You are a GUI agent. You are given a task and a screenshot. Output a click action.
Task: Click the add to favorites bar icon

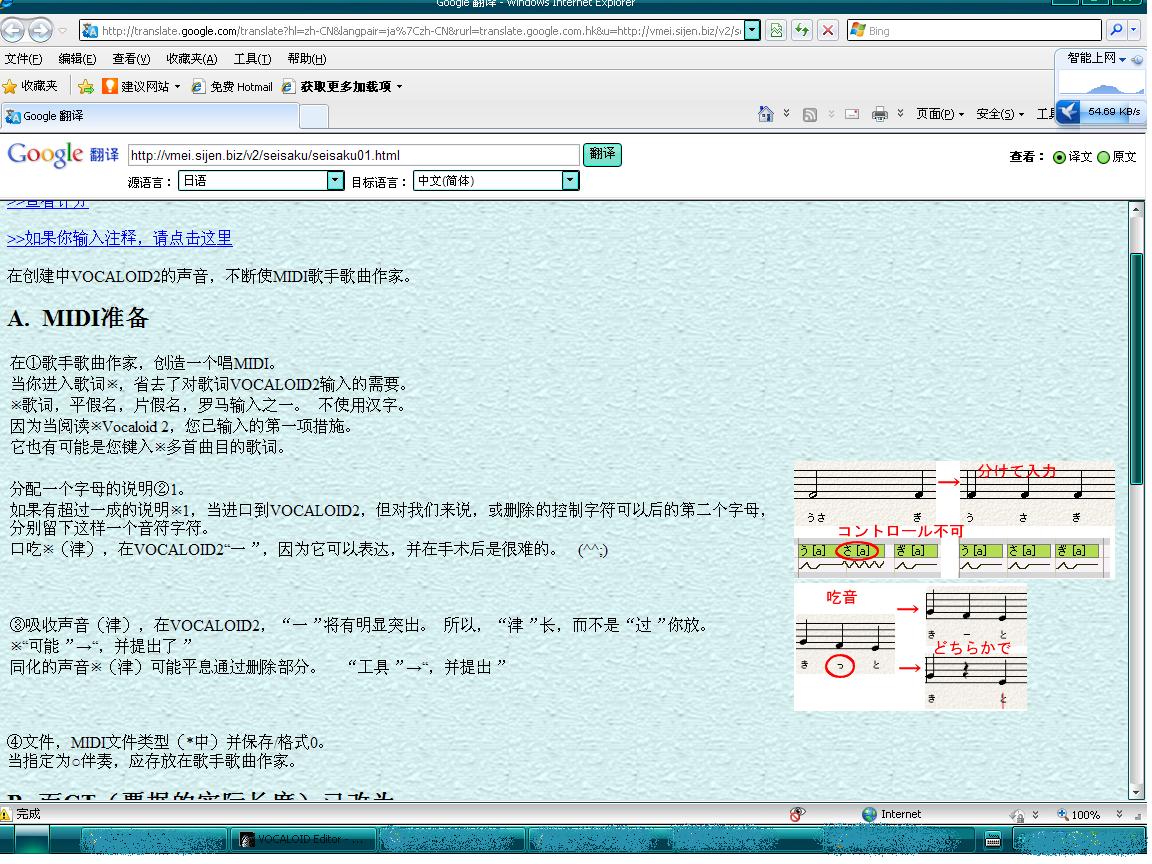[x=86, y=87]
